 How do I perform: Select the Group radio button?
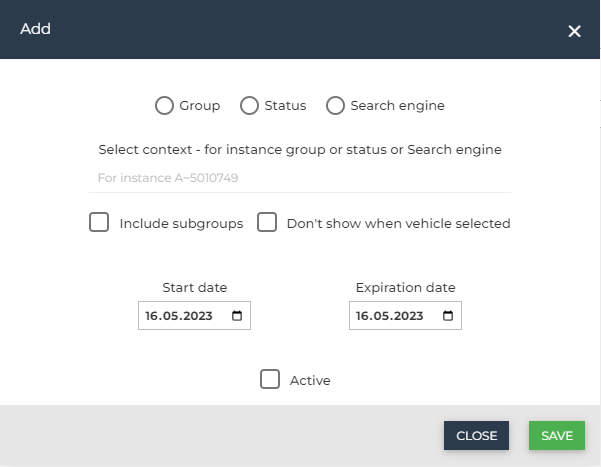(x=164, y=105)
